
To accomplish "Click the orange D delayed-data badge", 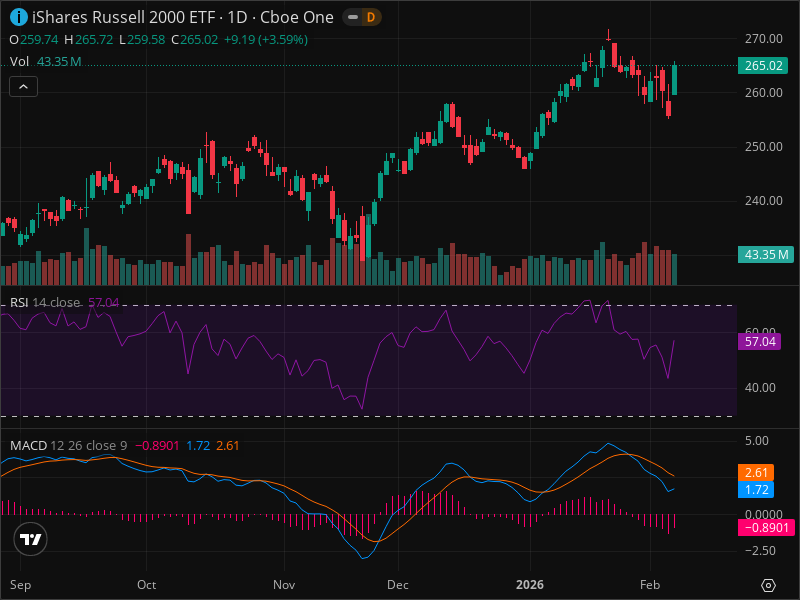I will coord(371,17).
